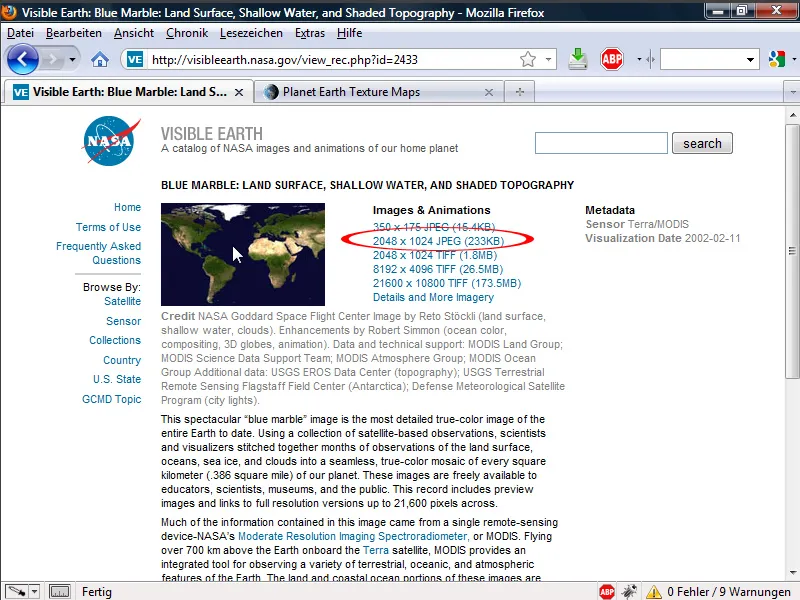
Task: Click the NASA meatball logo
Action: click(x=110, y=140)
